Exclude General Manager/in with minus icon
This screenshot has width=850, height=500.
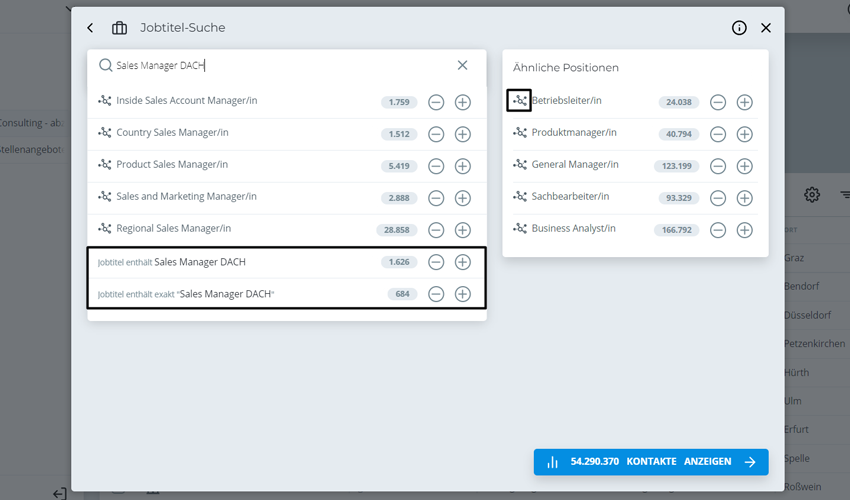click(x=718, y=166)
